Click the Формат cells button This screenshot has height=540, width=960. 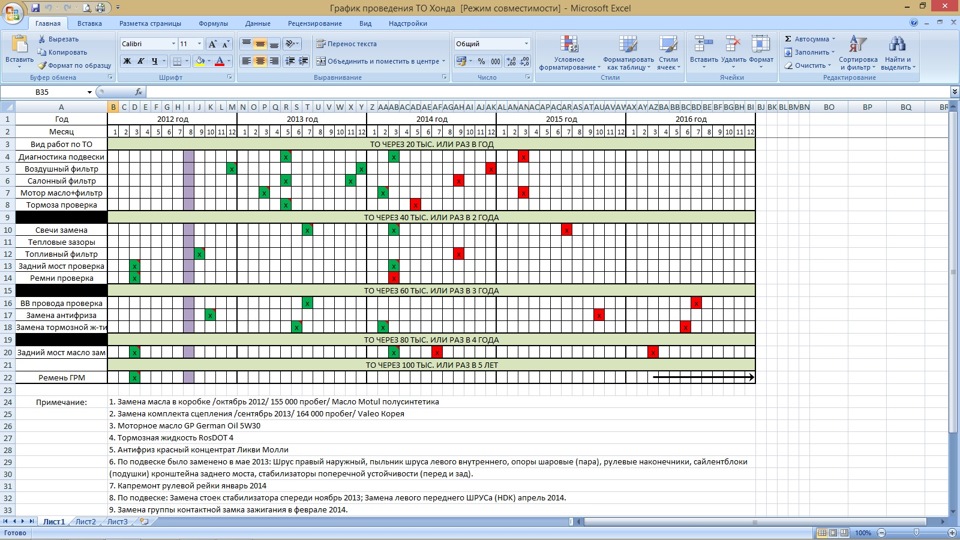(x=761, y=50)
